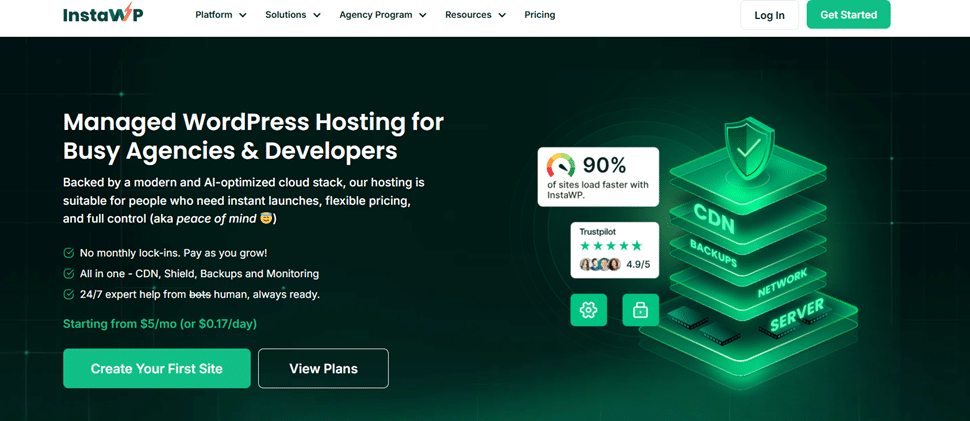Click the 24/7 expert help text

click(x=200, y=294)
